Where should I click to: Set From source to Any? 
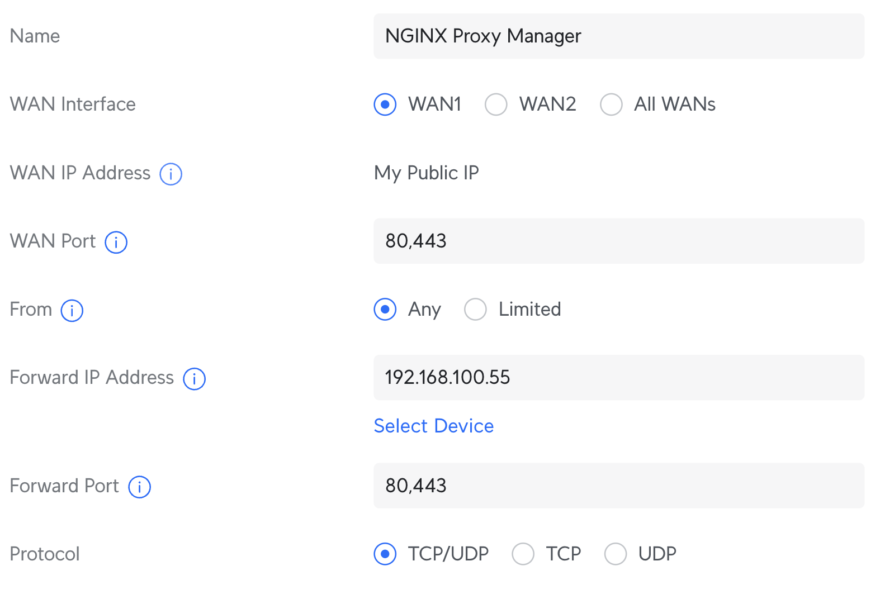point(384,309)
